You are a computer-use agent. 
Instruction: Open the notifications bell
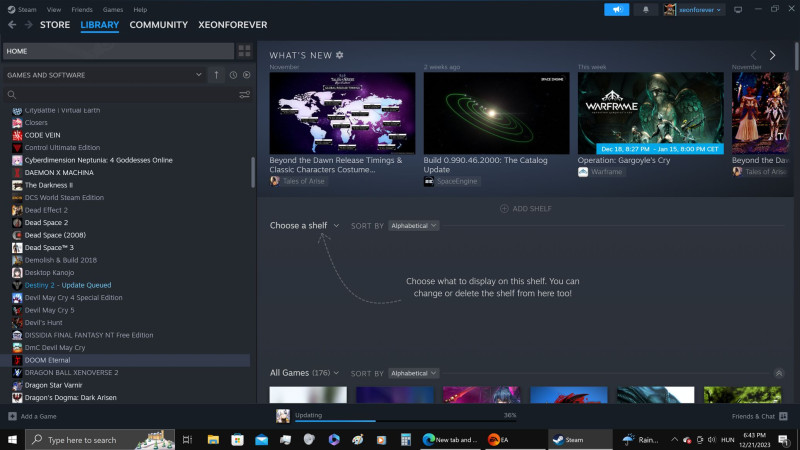pos(645,10)
